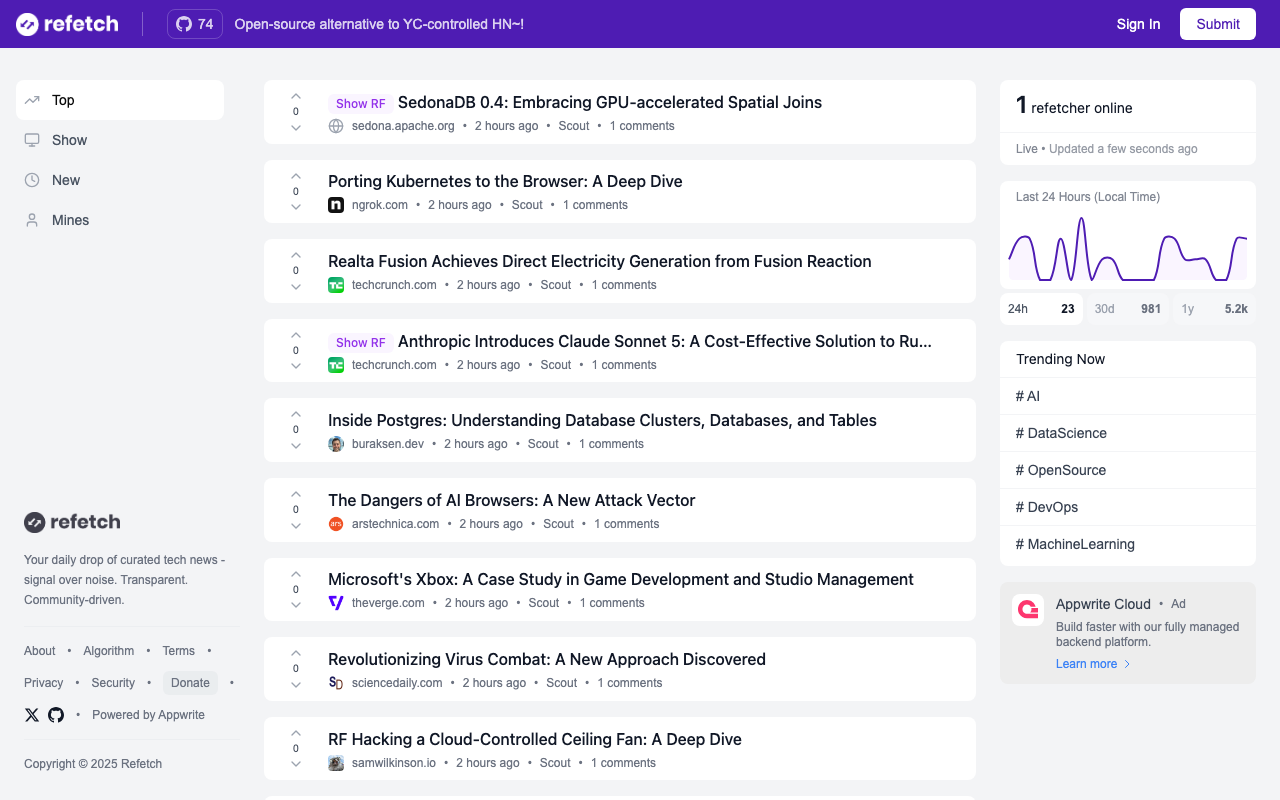Open the New feed in sidebar
This screenshot has height=800, width=1280.
tap(120, 180)
